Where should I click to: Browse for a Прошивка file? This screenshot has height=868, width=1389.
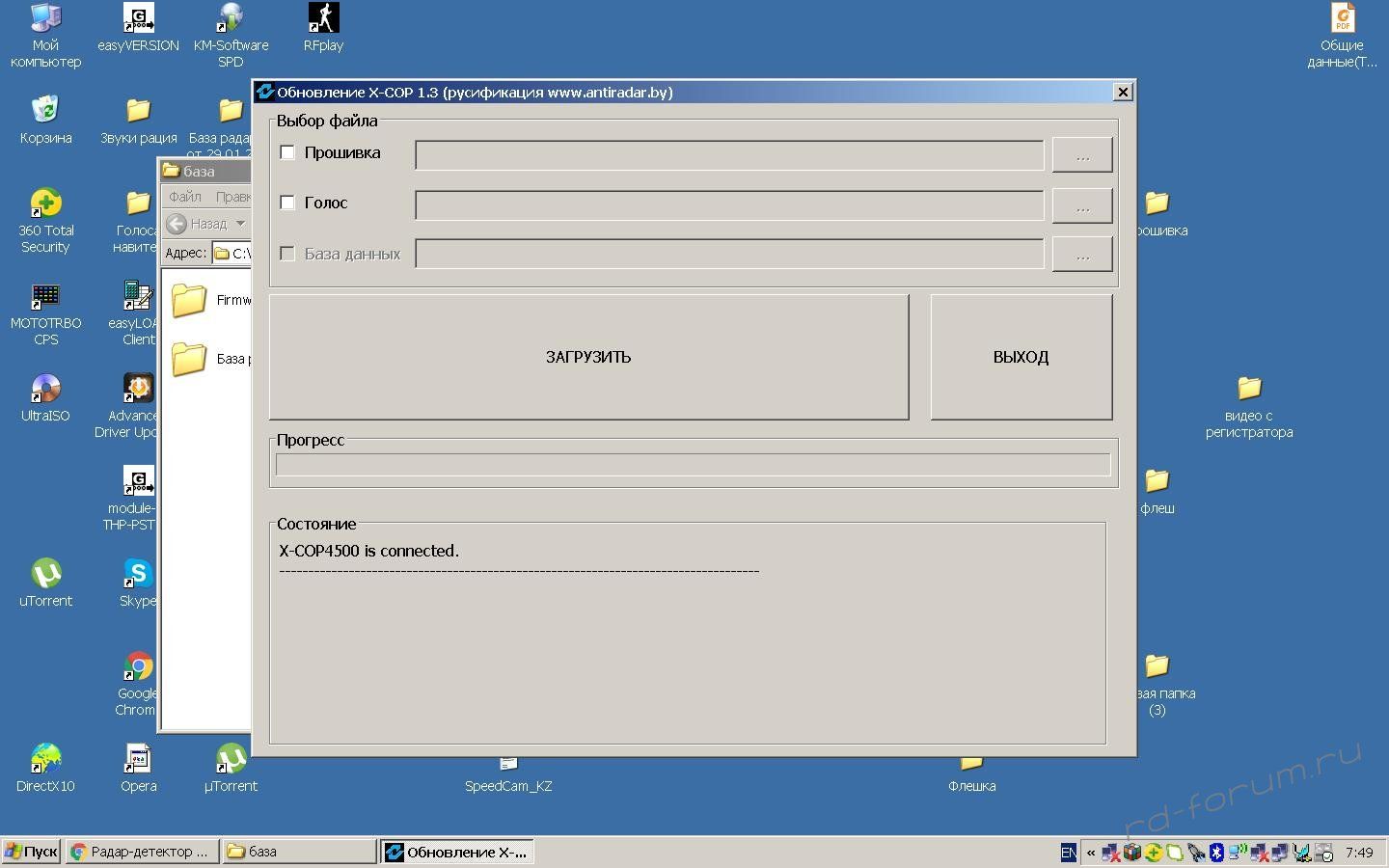tap(1081, 155)
